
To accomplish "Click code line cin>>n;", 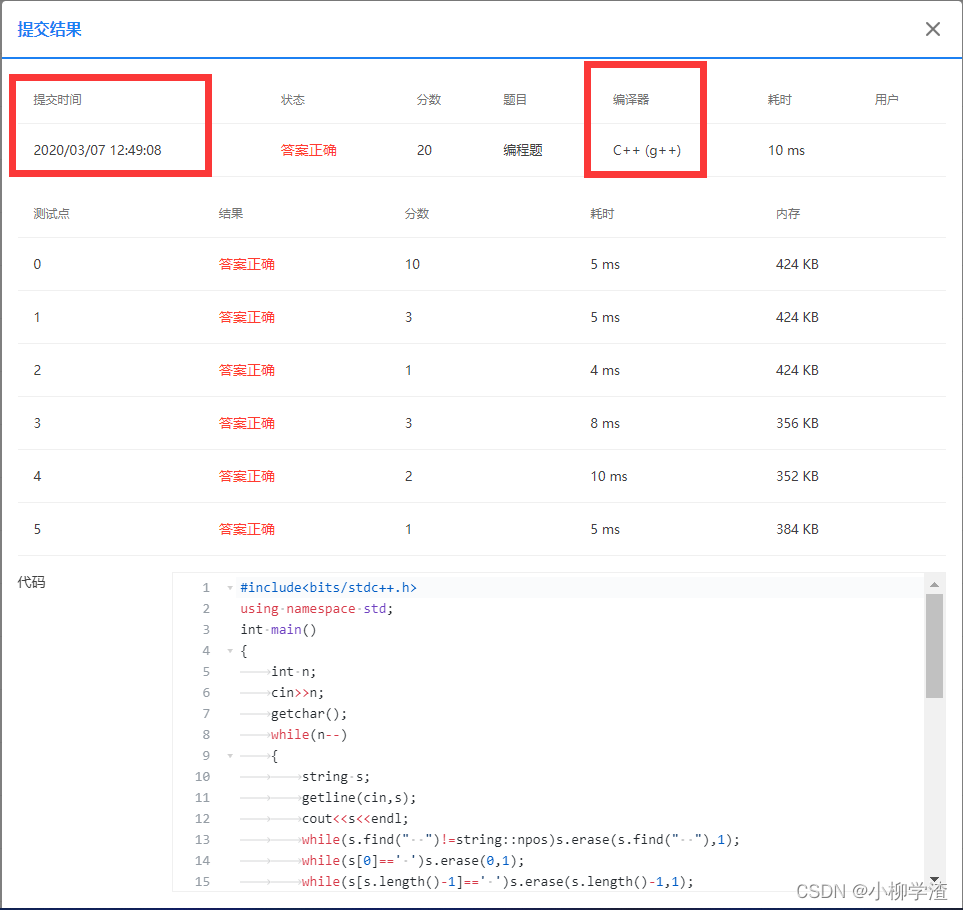I will click(297, 693).
